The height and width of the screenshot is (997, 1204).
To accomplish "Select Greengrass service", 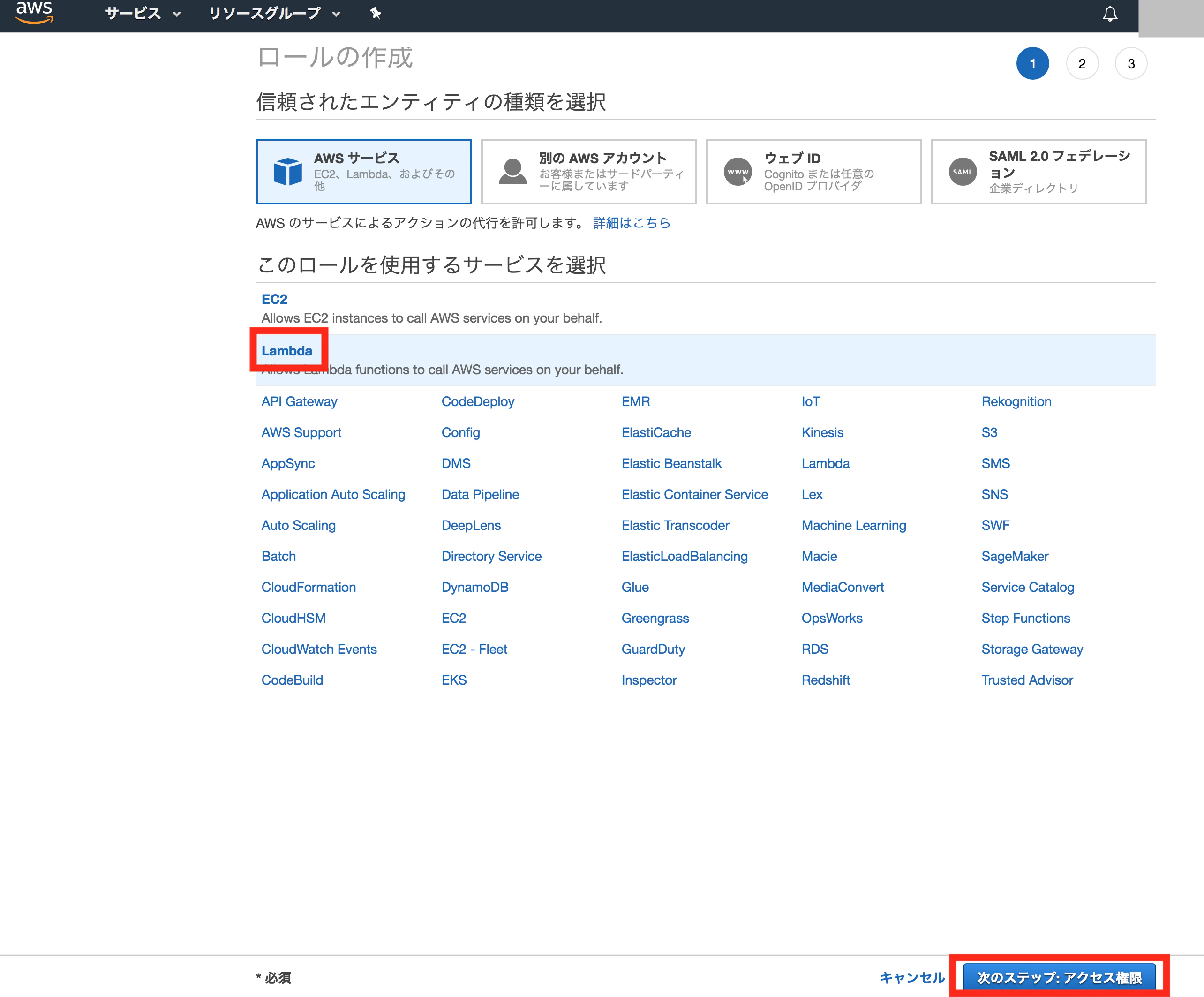I will tap(655, 618).
